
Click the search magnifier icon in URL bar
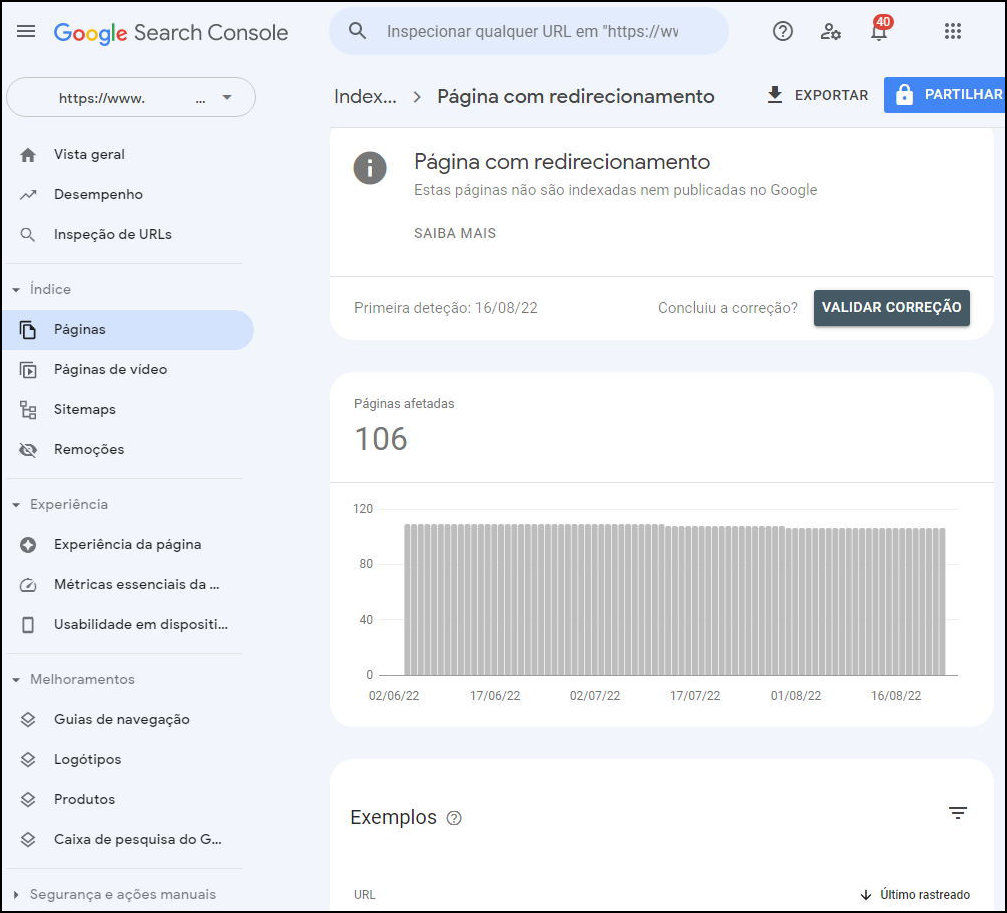click(x=357, y=31)
